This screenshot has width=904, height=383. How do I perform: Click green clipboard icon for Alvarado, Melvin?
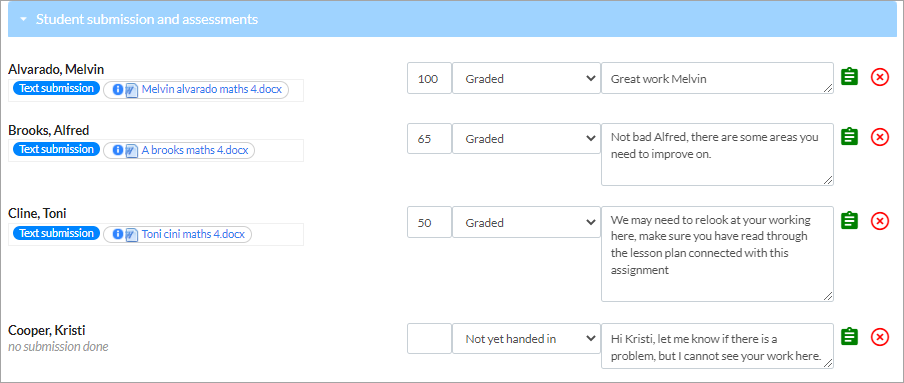click(849, 77)
